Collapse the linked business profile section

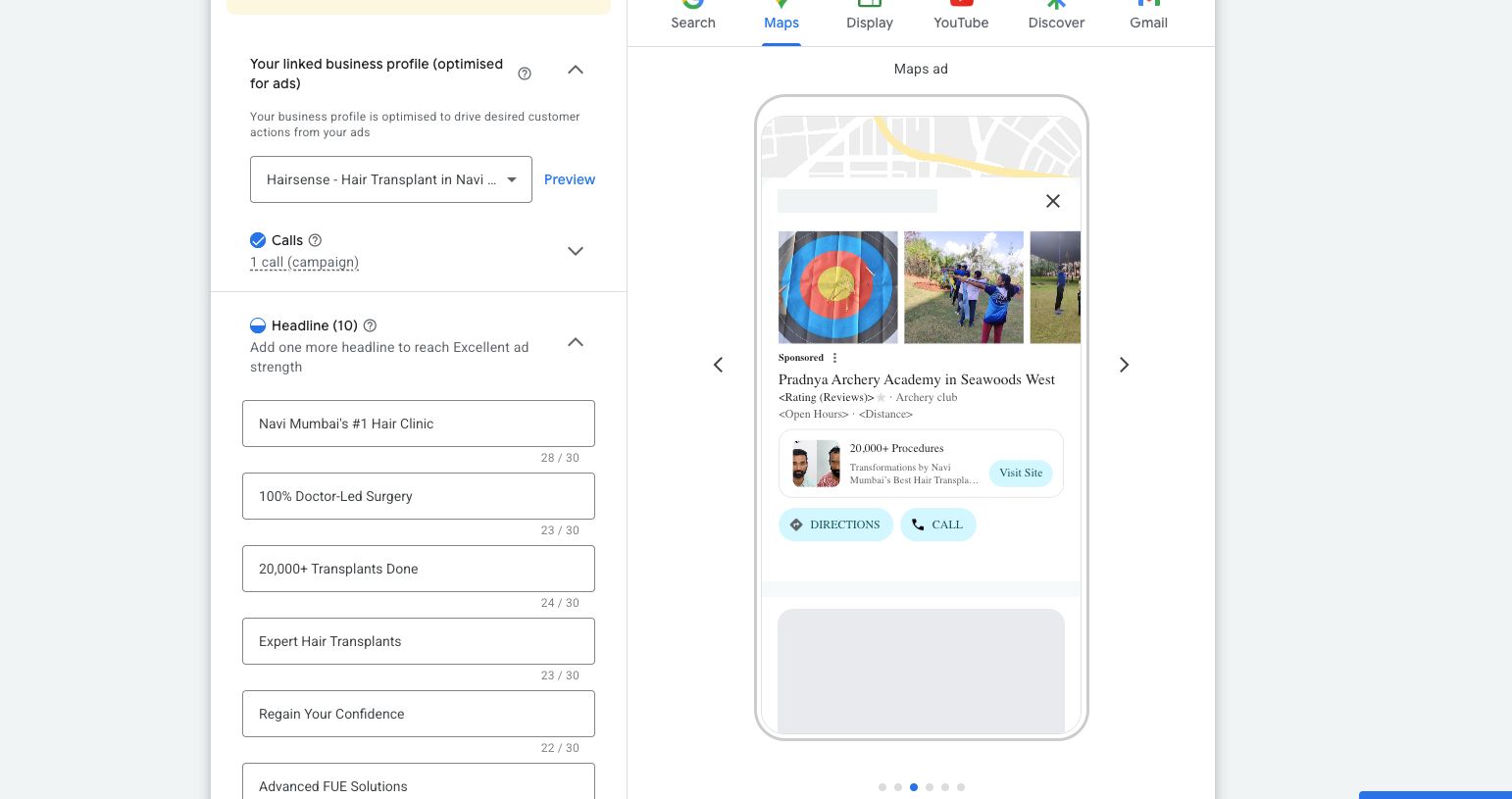point(576,70)
